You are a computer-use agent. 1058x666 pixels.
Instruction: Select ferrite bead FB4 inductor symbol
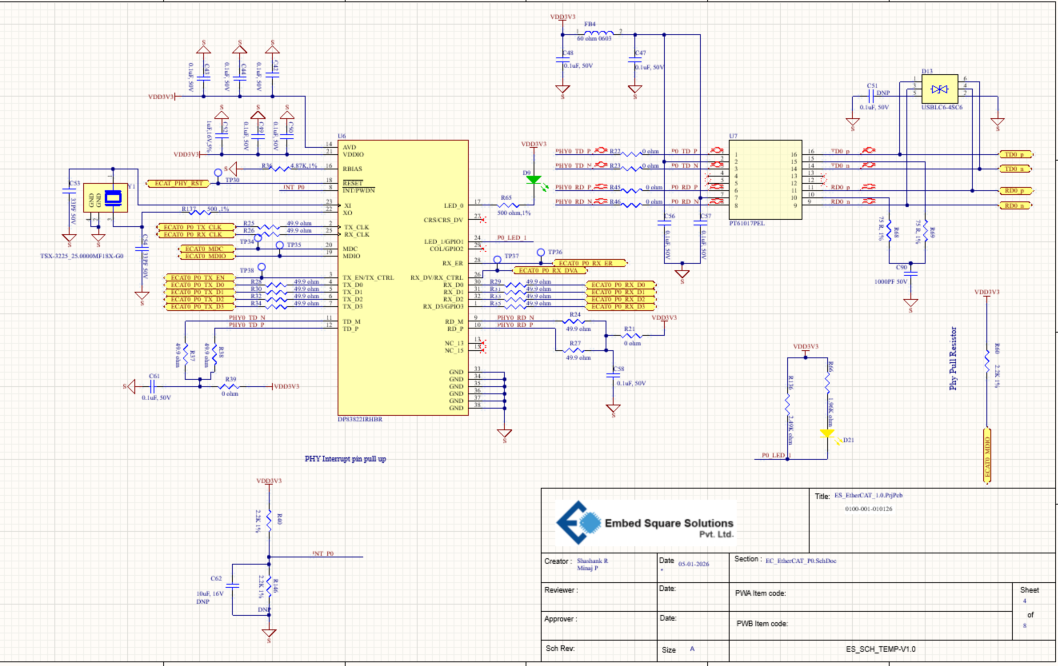(599, 32)
